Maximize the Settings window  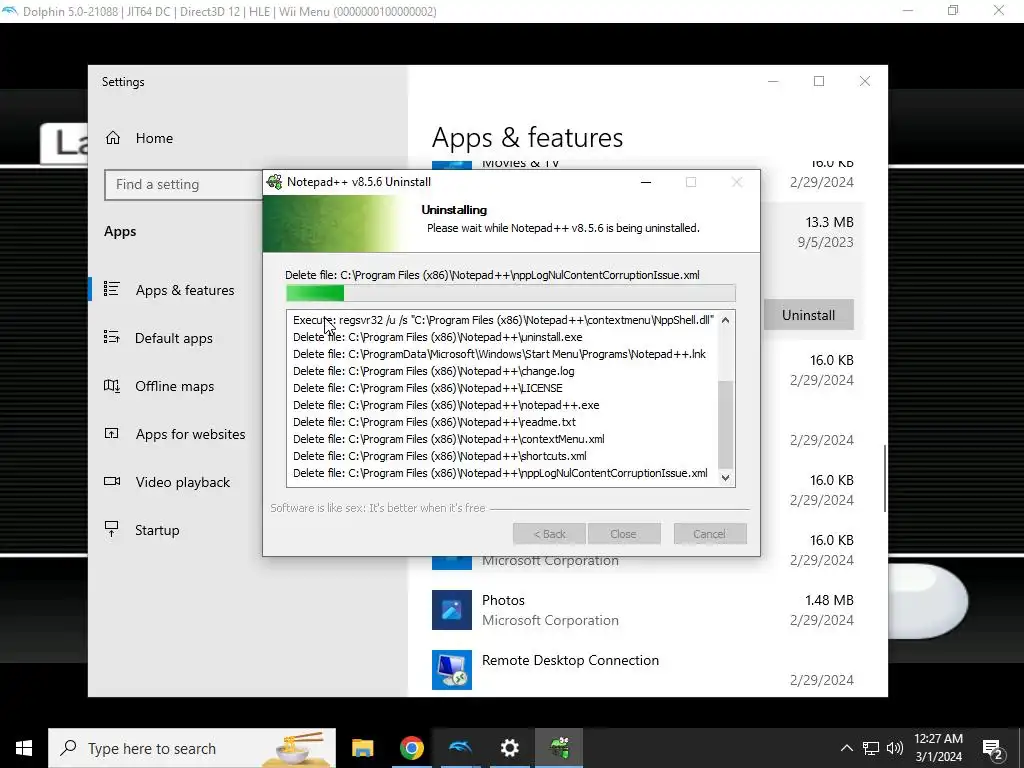point(819,81)
